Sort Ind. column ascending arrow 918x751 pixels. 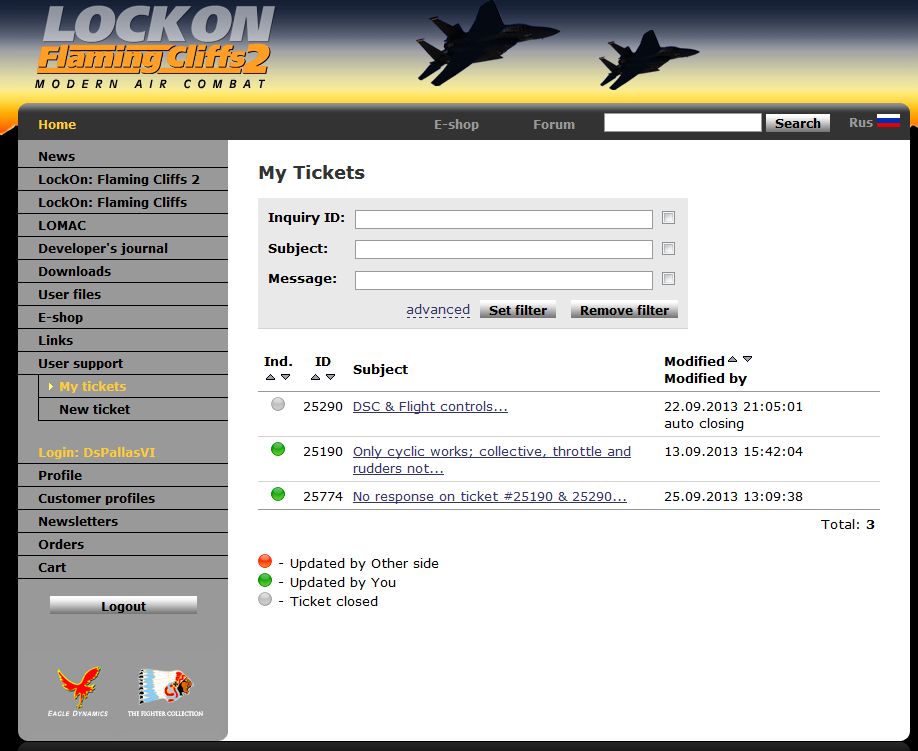click(270, 377)
